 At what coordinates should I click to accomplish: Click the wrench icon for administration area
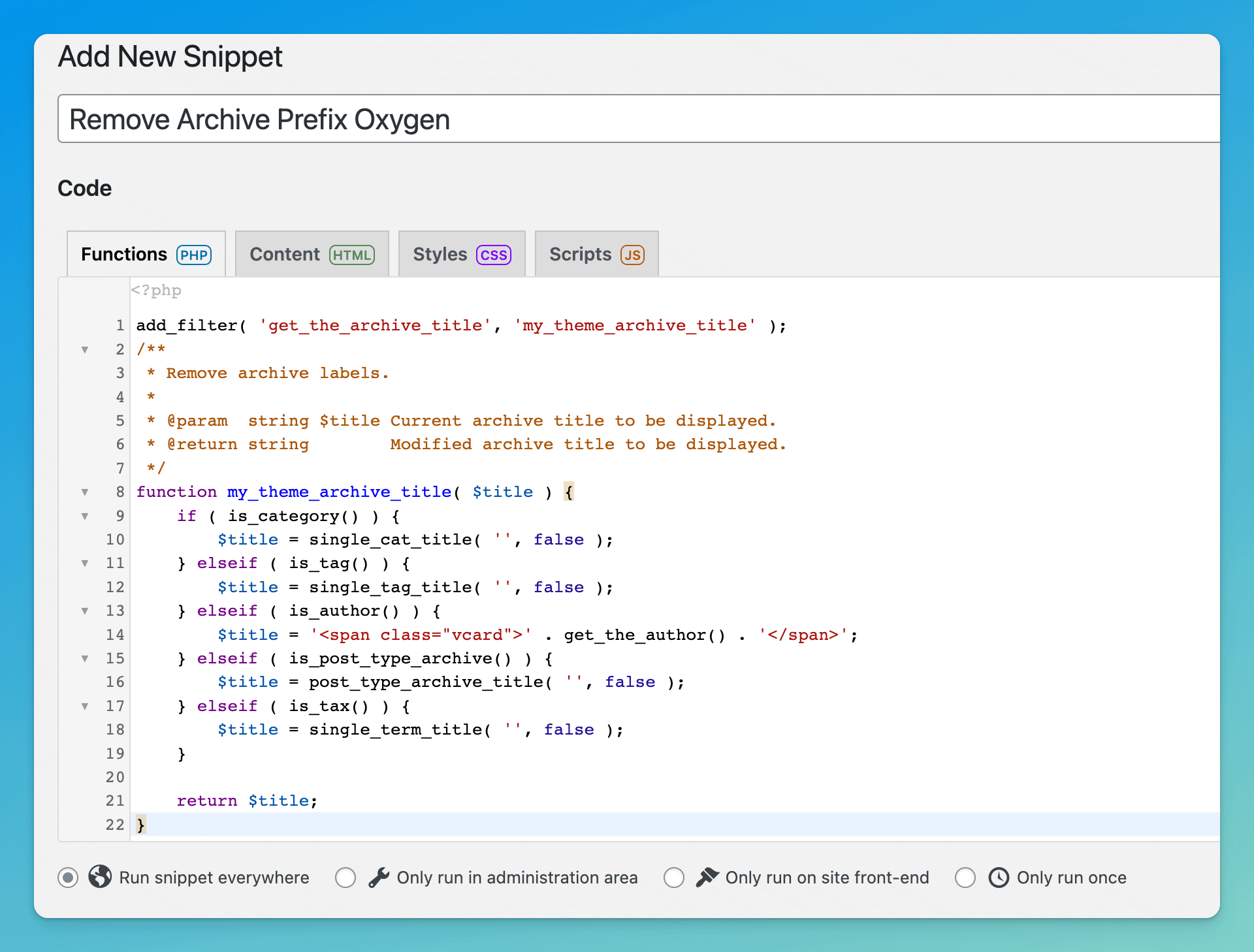(x=379, y=878)
